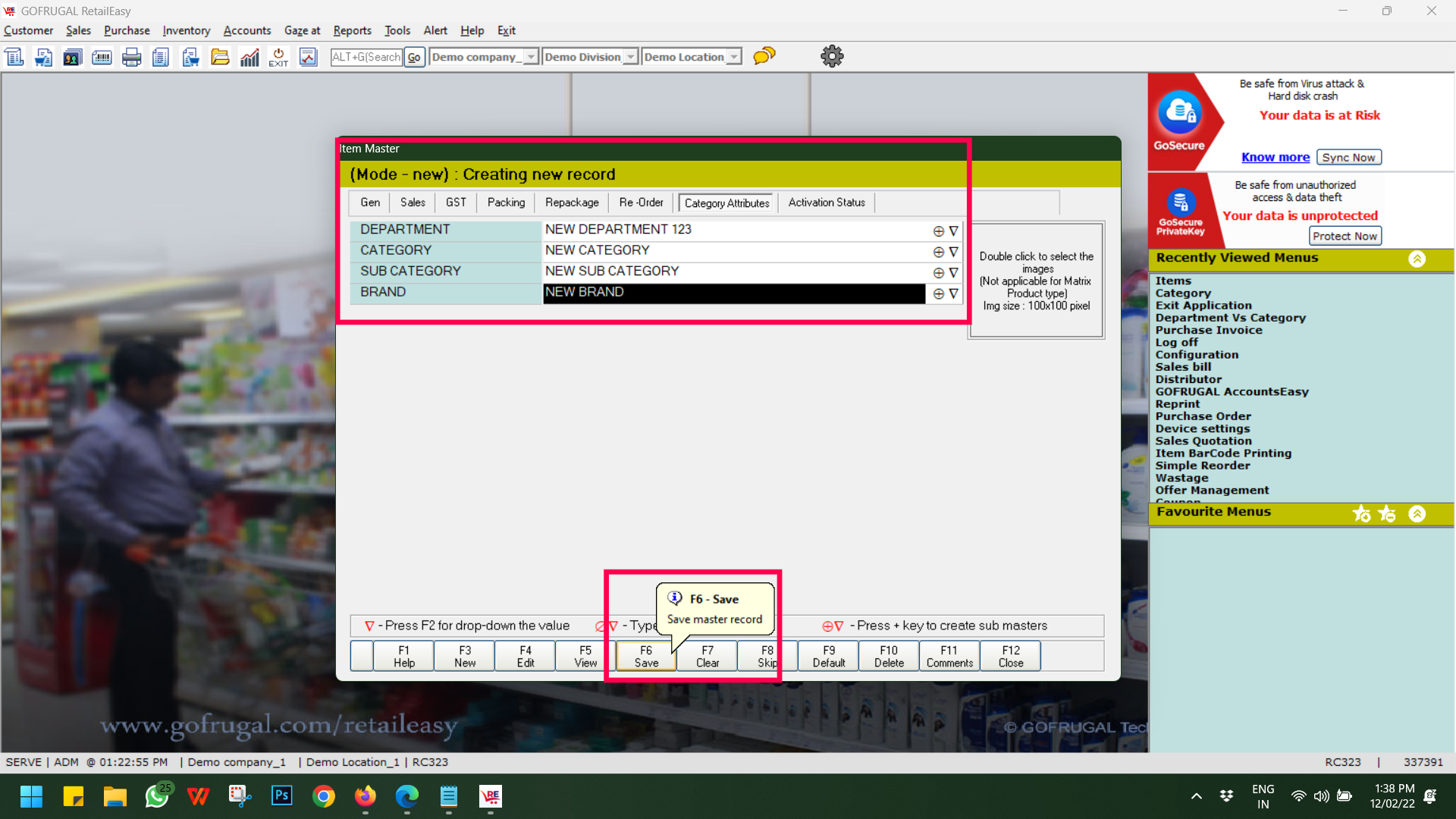Click the ALT+G search input field
This screenshot has height=819, width=1456.
click(x=366, y=57)
